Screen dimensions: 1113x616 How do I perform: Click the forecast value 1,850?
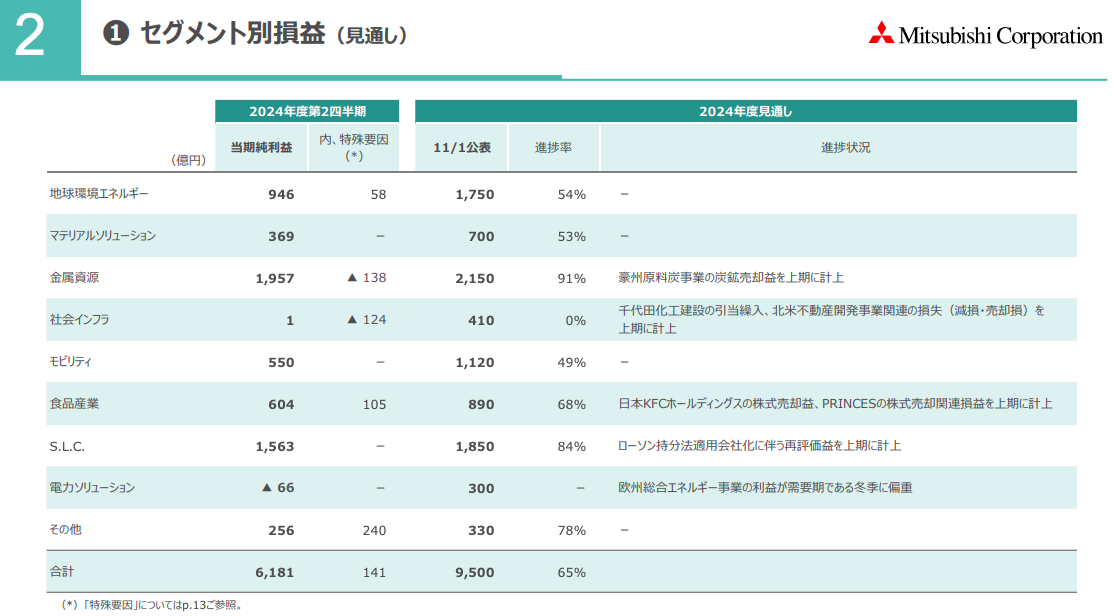pyautogui.click(x=475, y=446)
